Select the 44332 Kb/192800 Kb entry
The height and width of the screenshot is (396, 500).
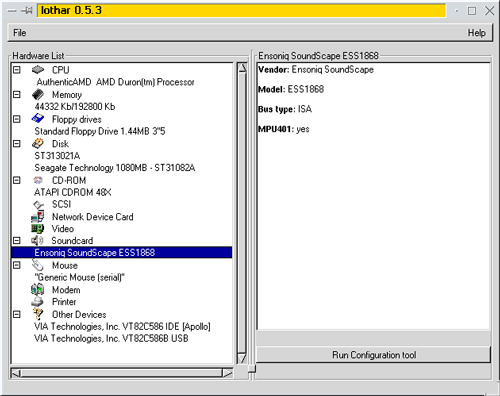(x=75, y=107)
